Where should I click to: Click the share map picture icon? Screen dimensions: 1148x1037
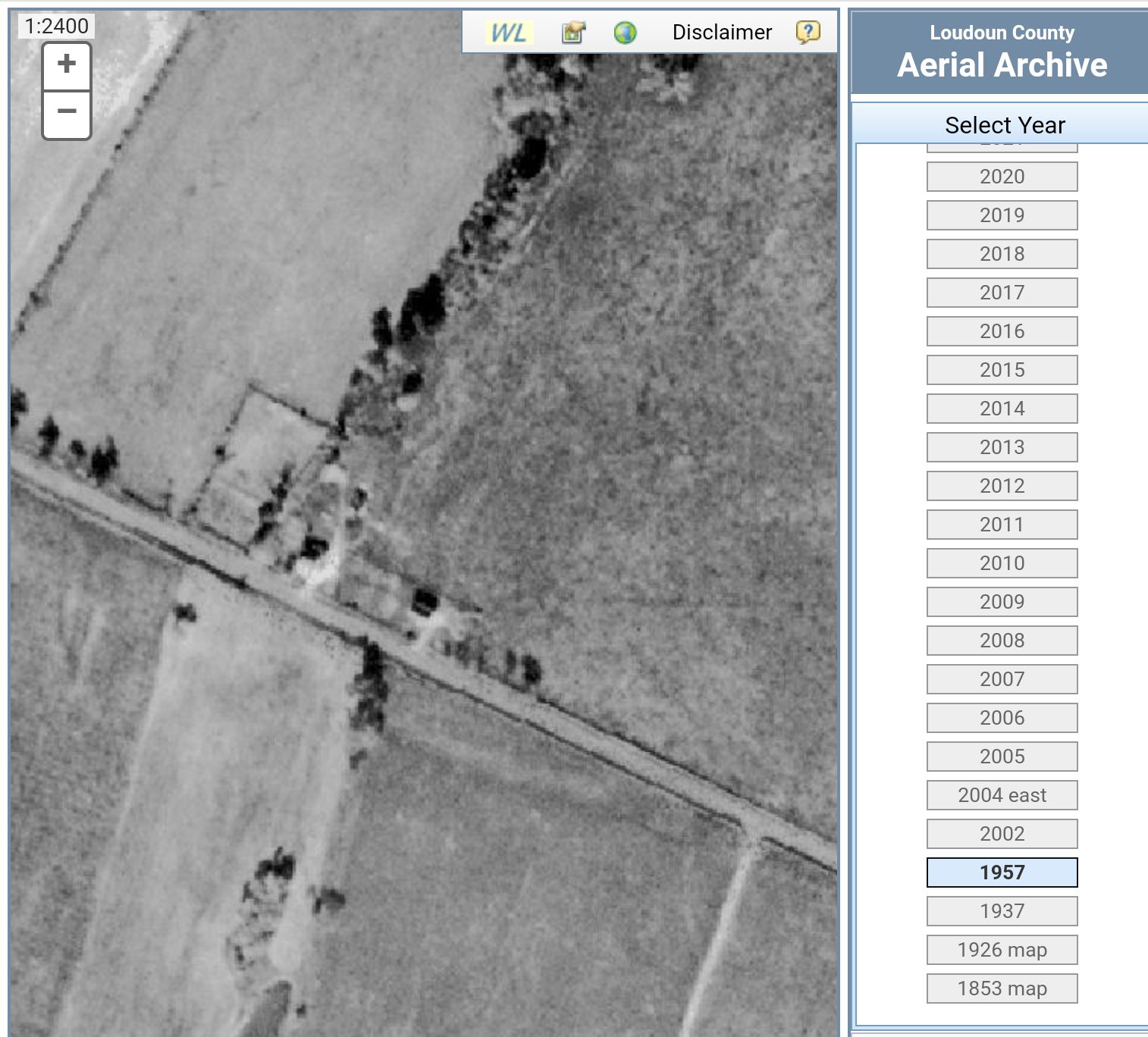[573, 33]
